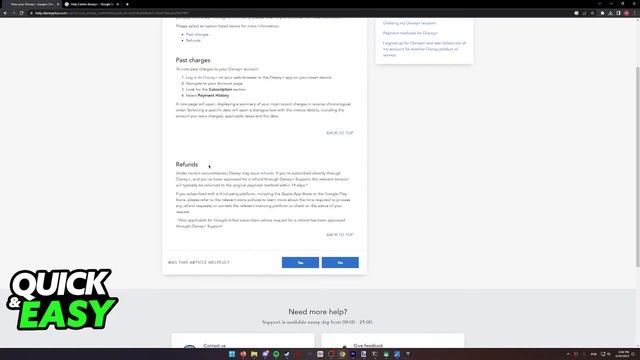Open File Explorer from the taskbar
This screenshot has width=640, height=360.
click(254, 354)
